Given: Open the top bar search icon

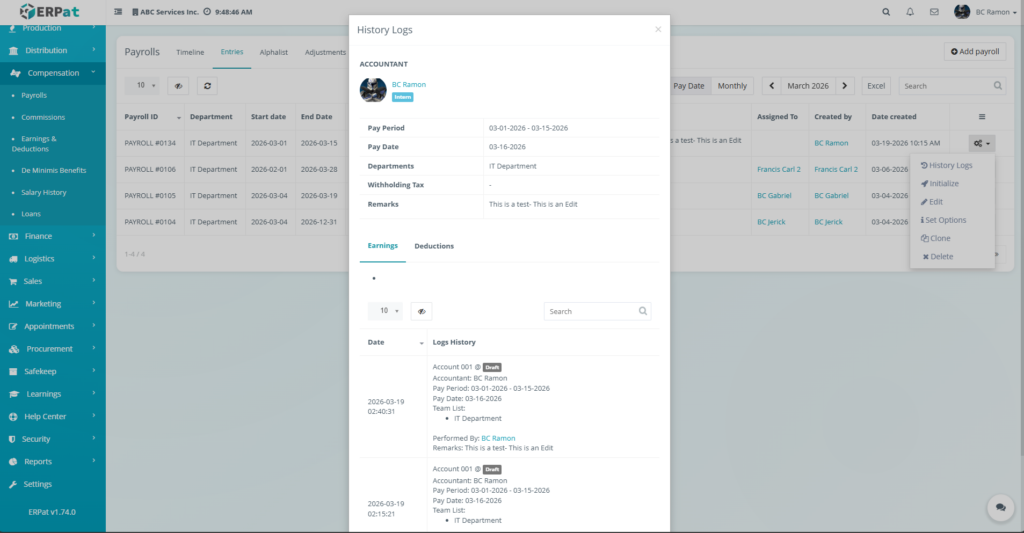Looking at the screenshot, I should 886,12.
